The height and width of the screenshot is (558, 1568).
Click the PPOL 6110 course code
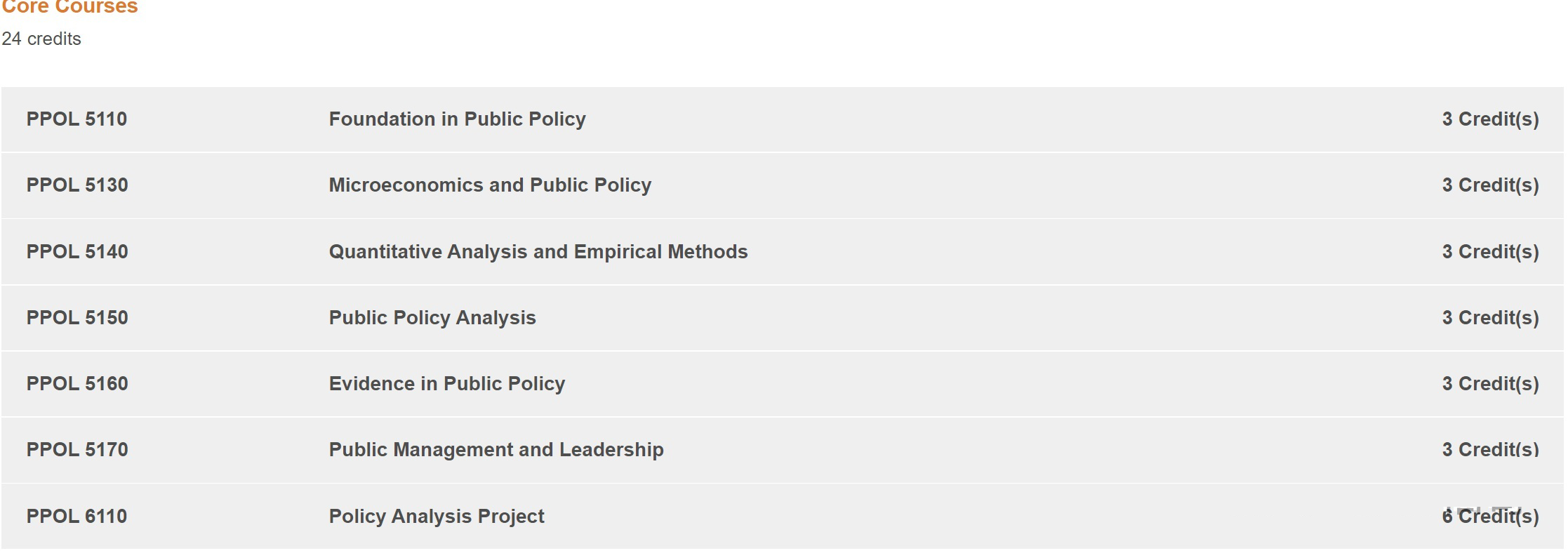point(77,517)
